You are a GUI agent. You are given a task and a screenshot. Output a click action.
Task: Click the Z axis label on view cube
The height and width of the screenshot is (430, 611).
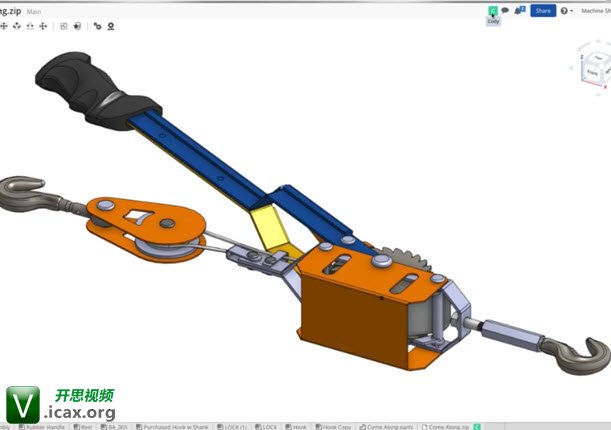click(x=582, y=57)
